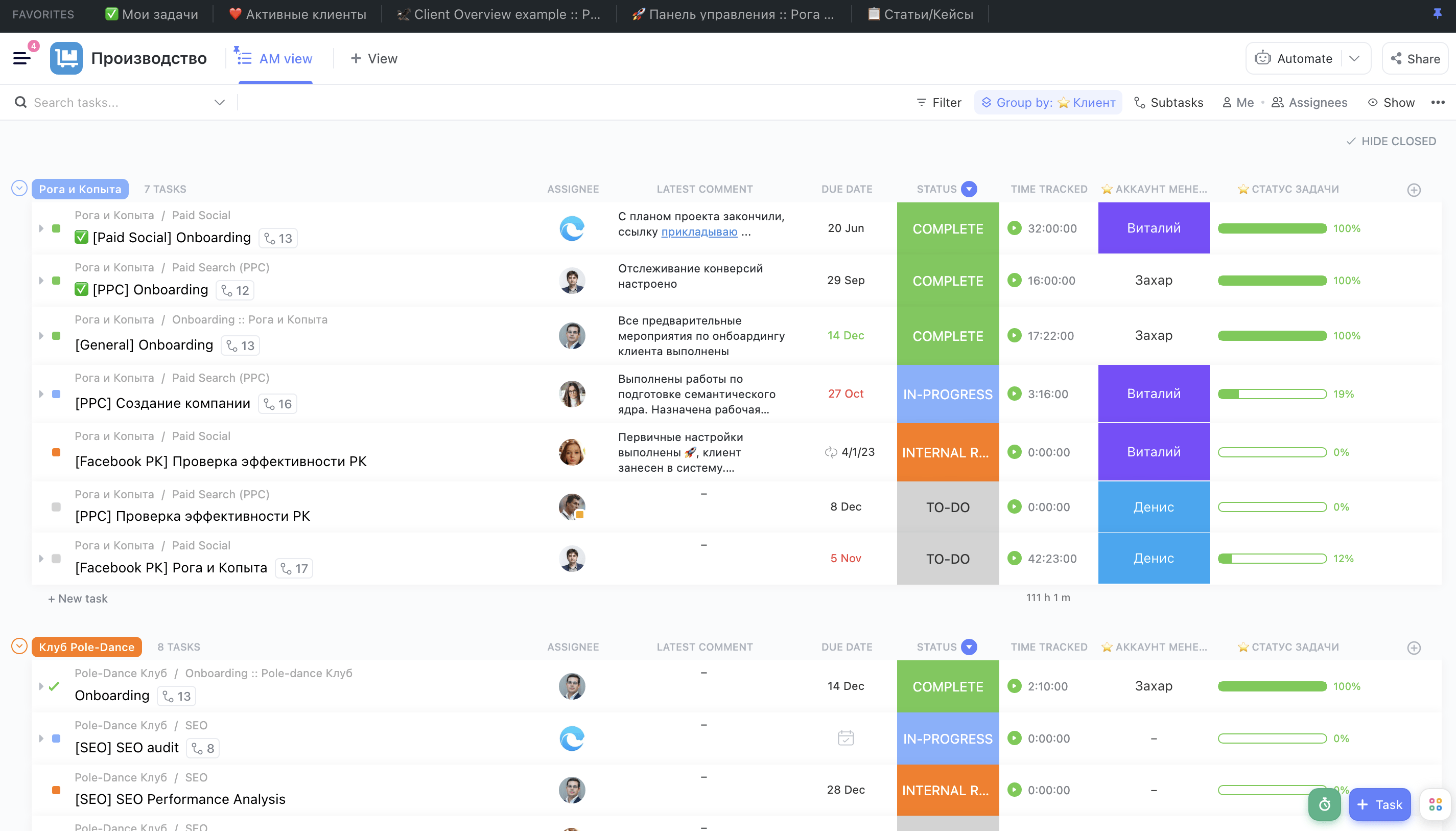Viewport: 1456px width, 831px height.
Task: Open the 13 subtasks badge on [Paid Social] Onboarding
Action: point(278,238)
